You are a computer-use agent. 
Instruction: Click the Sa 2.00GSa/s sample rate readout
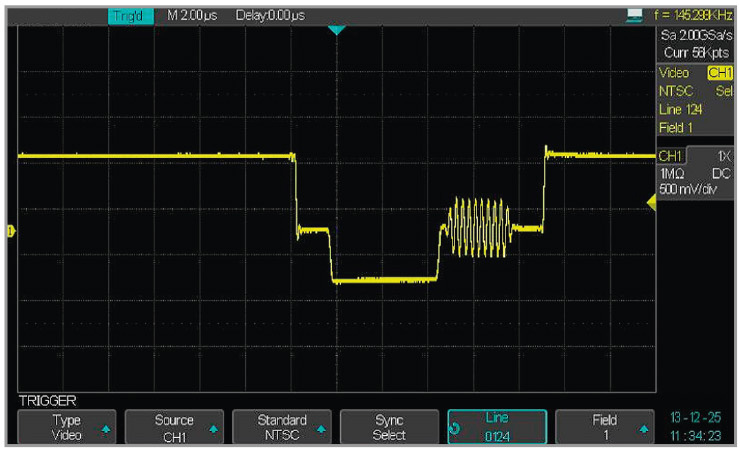tap(696, 35)
